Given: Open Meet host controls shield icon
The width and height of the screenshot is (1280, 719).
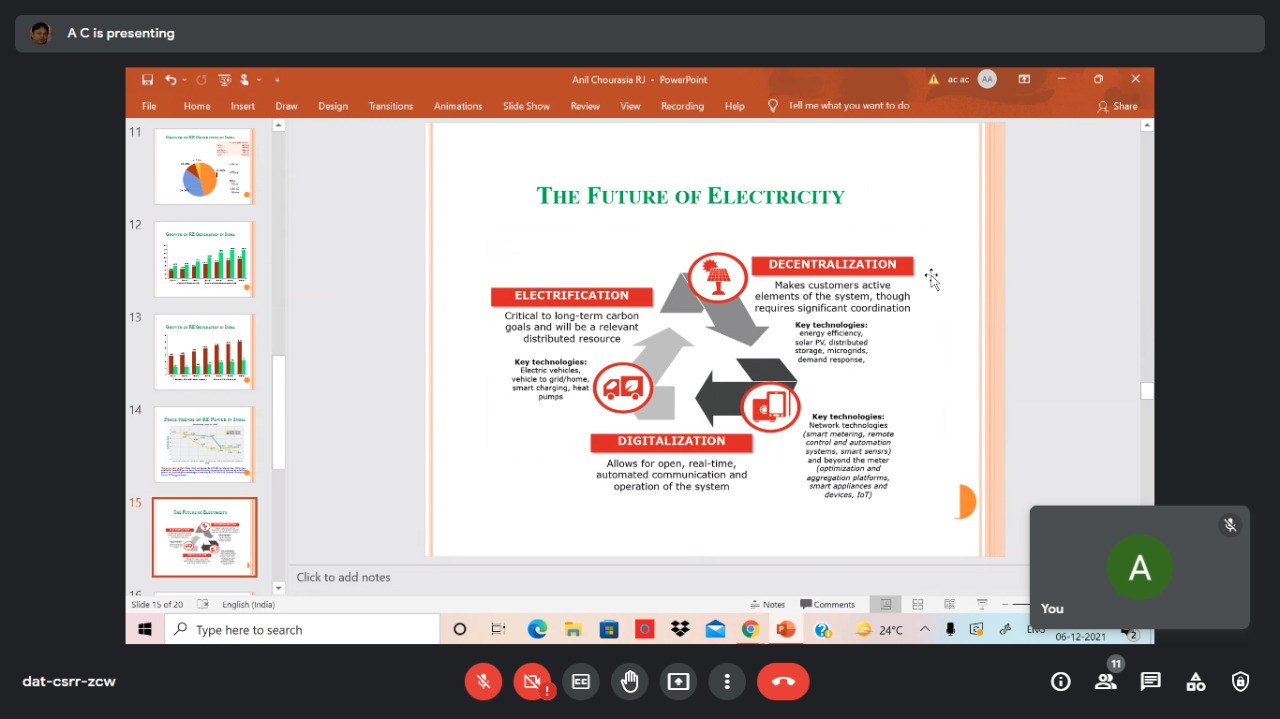Looking at the screenshot, I should [x=1241, y=682].
